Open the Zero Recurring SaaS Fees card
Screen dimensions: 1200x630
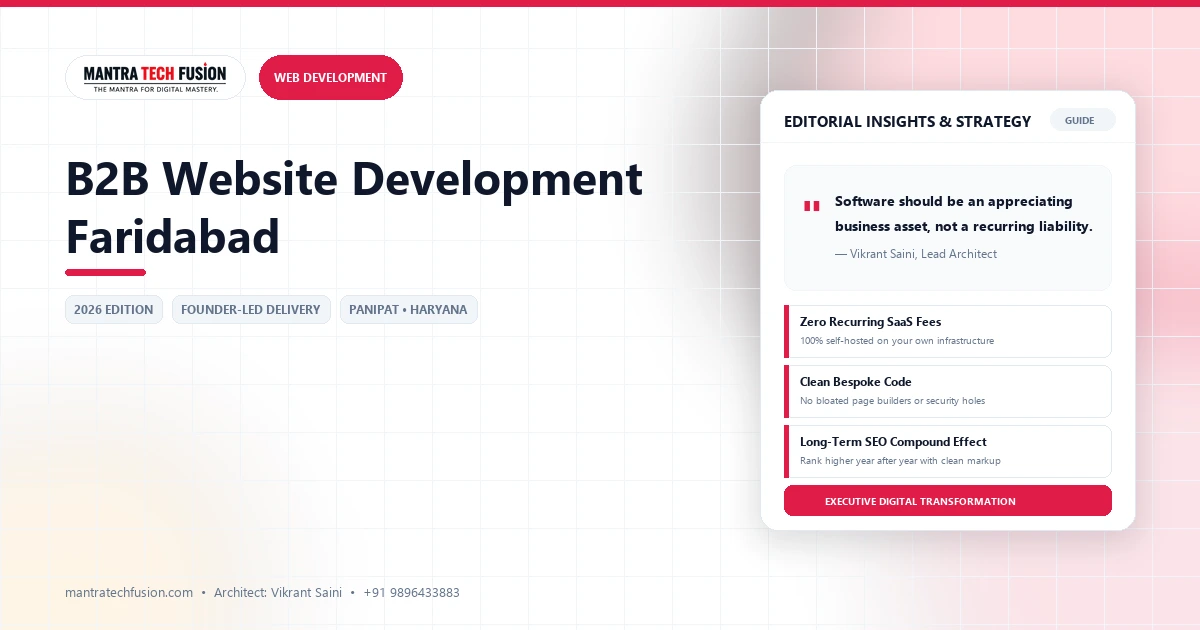click(x=948, y=331)
